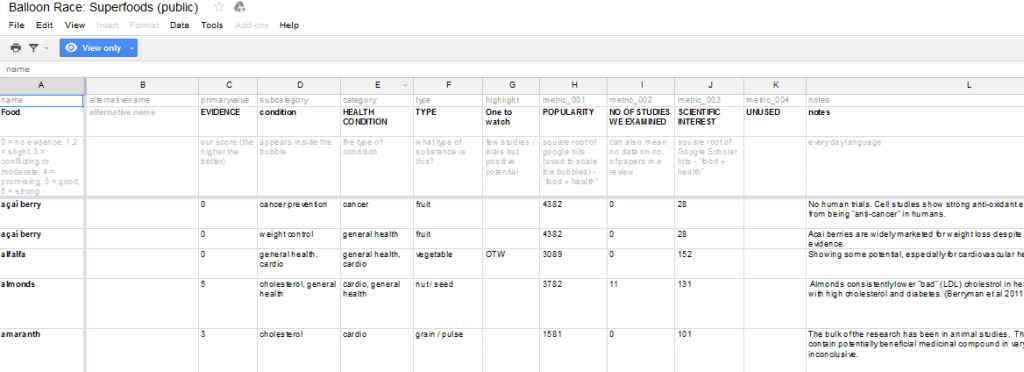Click the SCIENTIFIC INTEREST header cell
Viewport: 1024px width, 372px height.
point(709,121)
